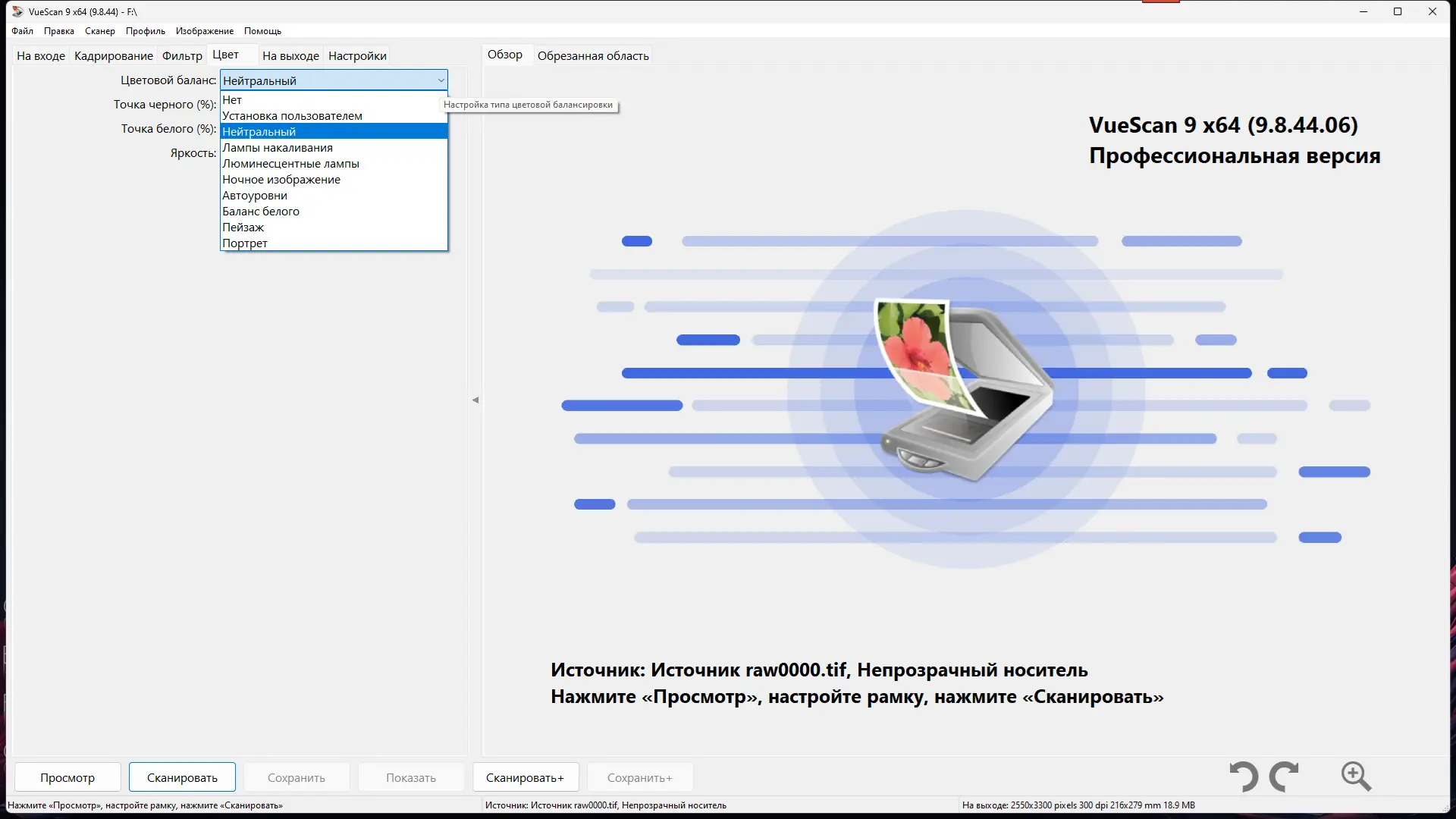The height and width of the screenshot is (819, 1456).
Task: Switch to the На входе tab
Action: point(42,55)
